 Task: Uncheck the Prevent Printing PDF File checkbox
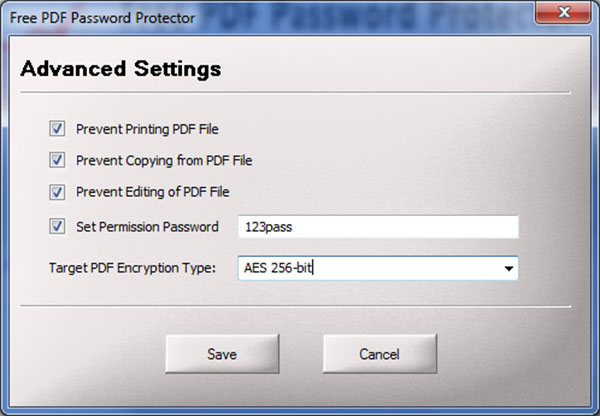[x=57, y=129]
